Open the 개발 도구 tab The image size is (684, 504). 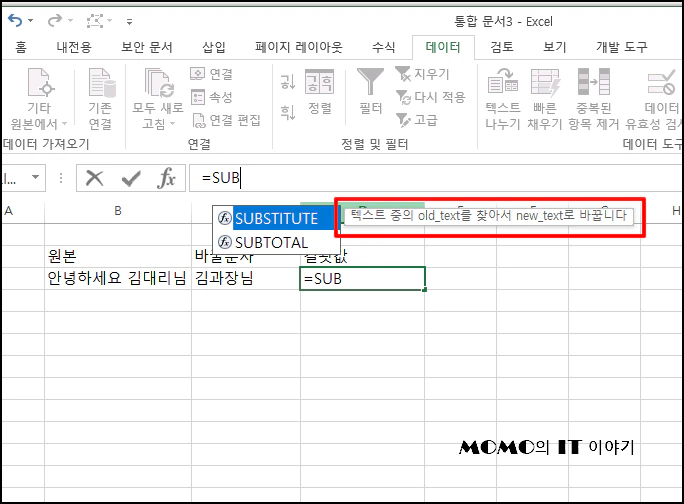pos(622,47)
